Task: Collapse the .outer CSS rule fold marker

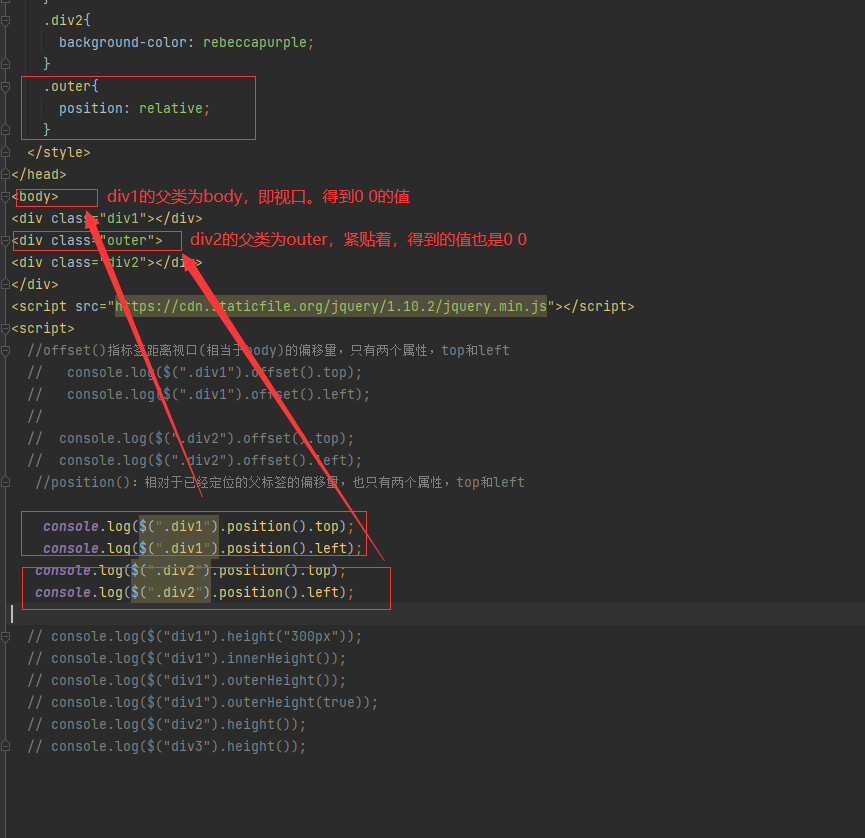Action: tap(6, 87)
